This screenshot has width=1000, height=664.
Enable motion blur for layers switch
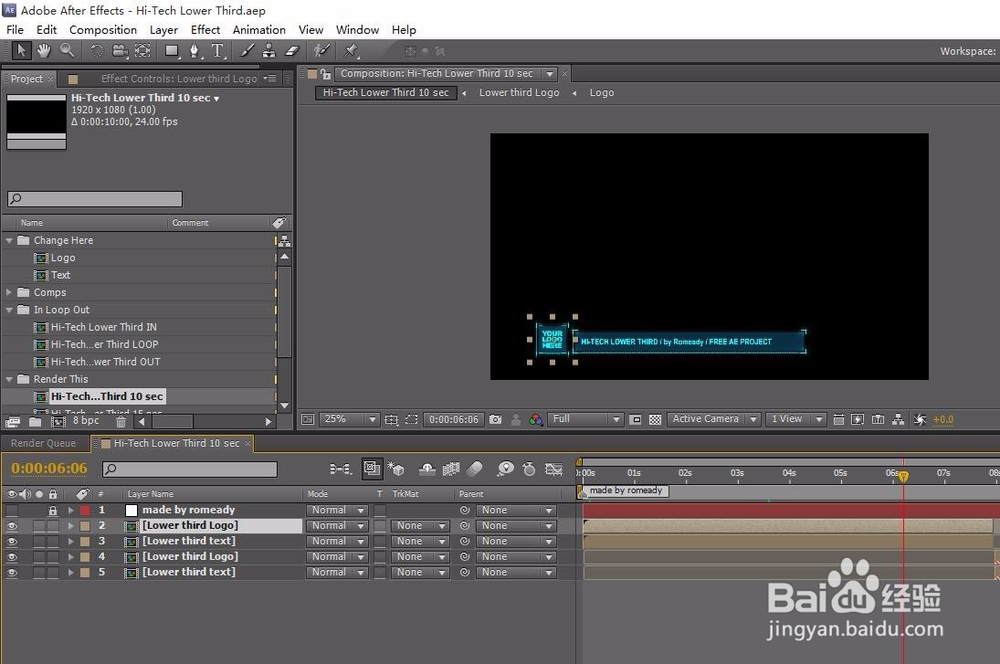click(x=474, y=469)
